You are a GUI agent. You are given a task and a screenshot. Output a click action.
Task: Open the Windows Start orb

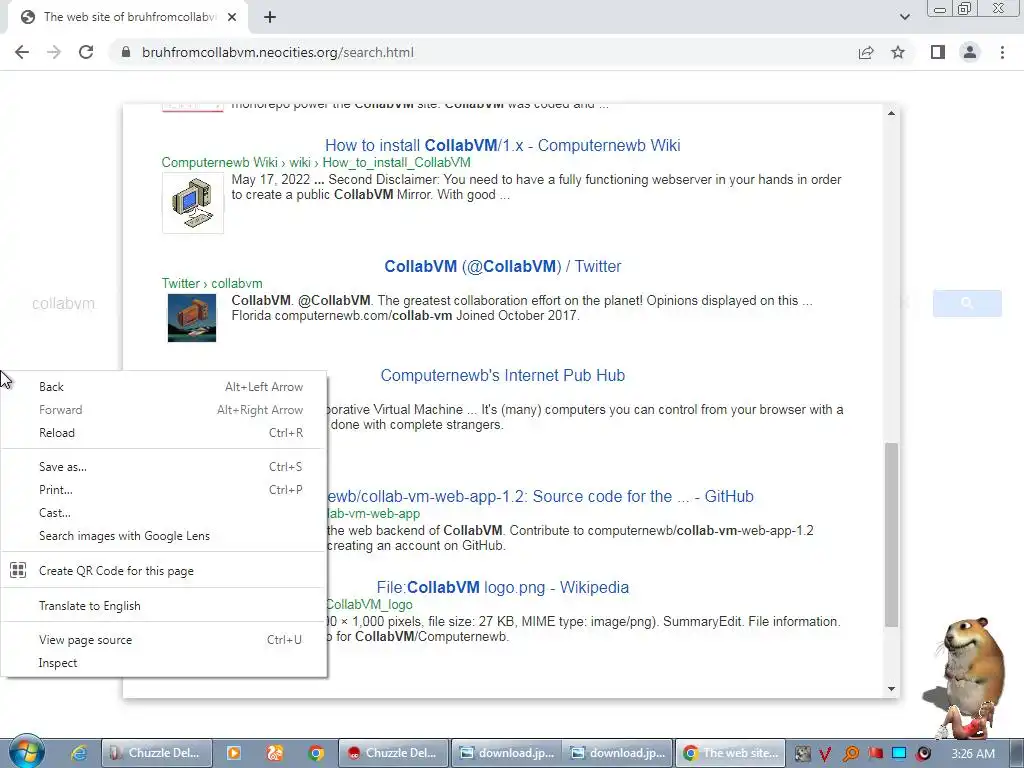(26, 751)
